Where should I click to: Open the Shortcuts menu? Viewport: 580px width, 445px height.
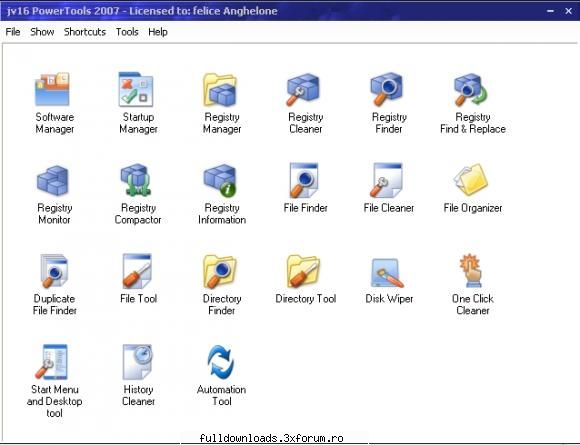coord(85,32)
